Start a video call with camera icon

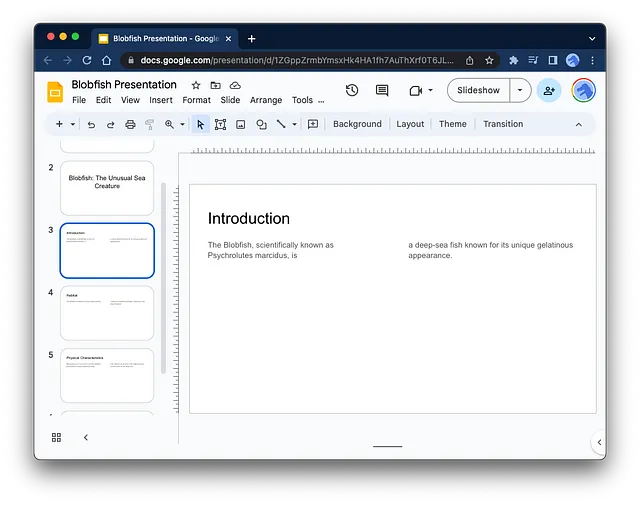416,91
